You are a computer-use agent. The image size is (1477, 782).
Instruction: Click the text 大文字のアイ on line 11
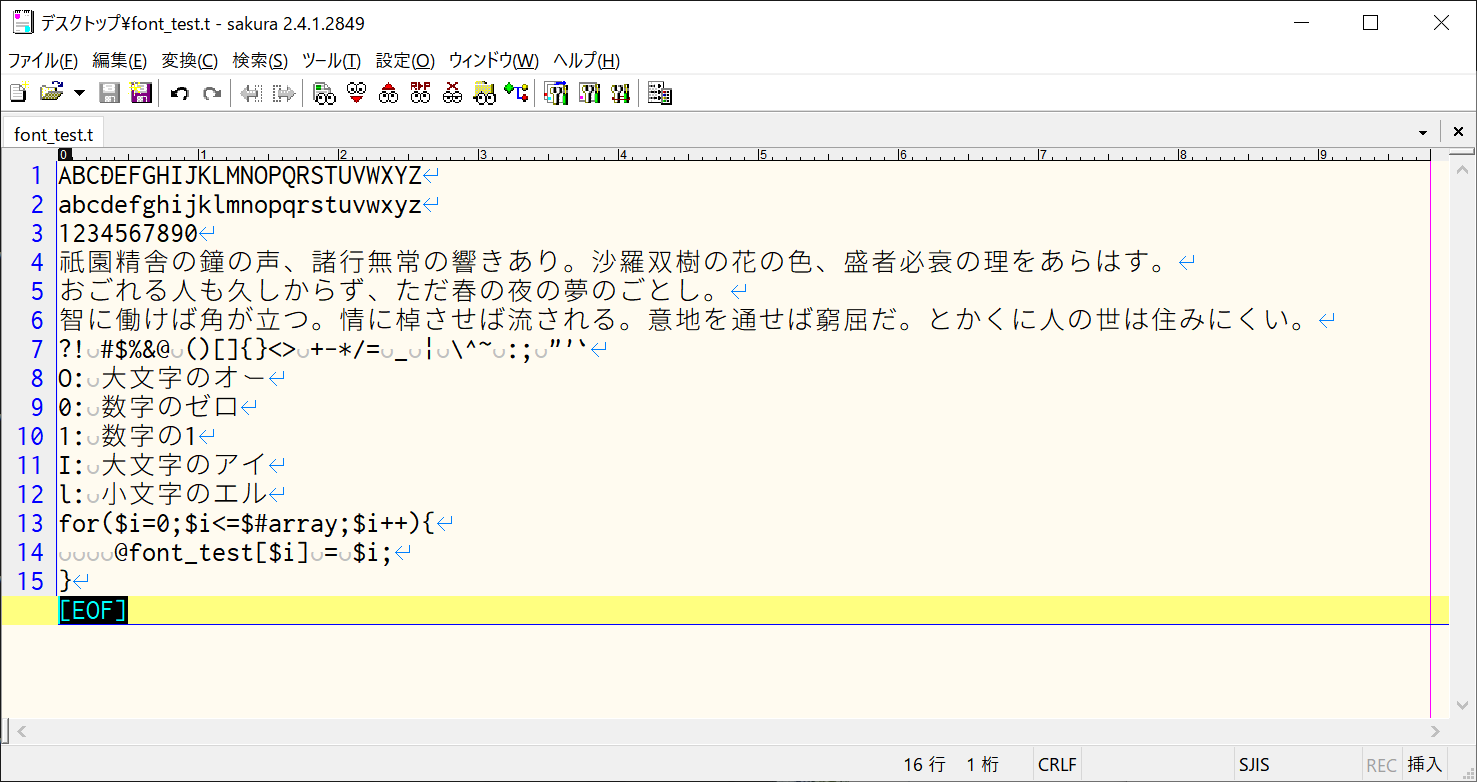pos(184,465)
